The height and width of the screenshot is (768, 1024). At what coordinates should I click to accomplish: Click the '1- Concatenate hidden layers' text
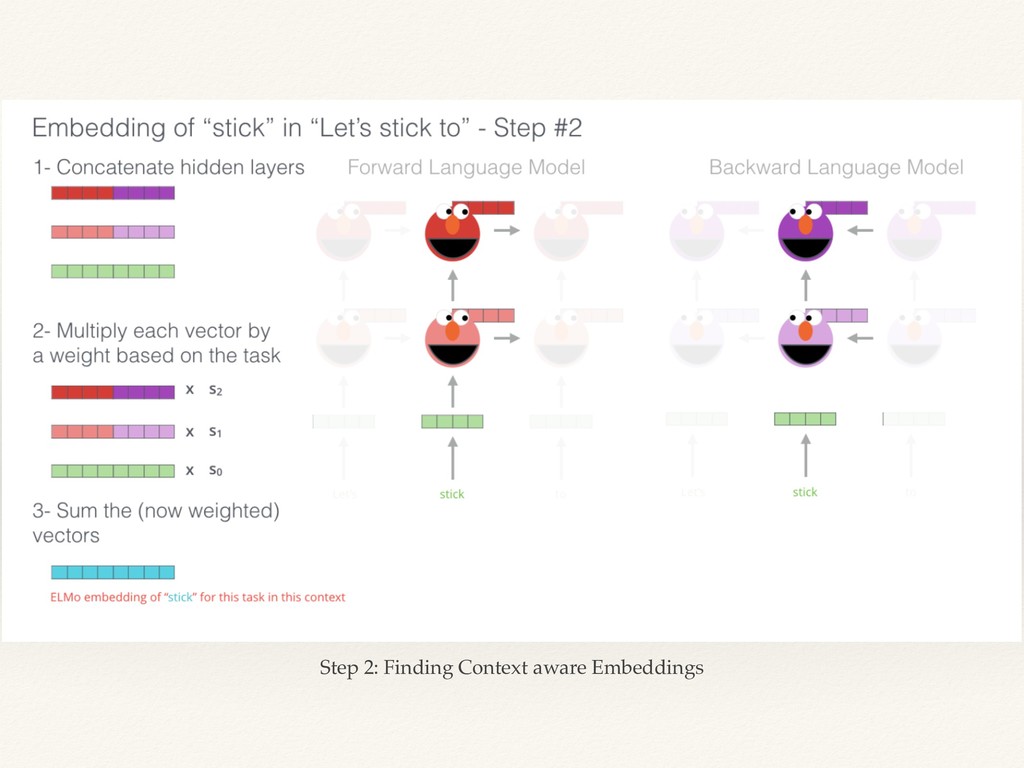coord(168,168)
